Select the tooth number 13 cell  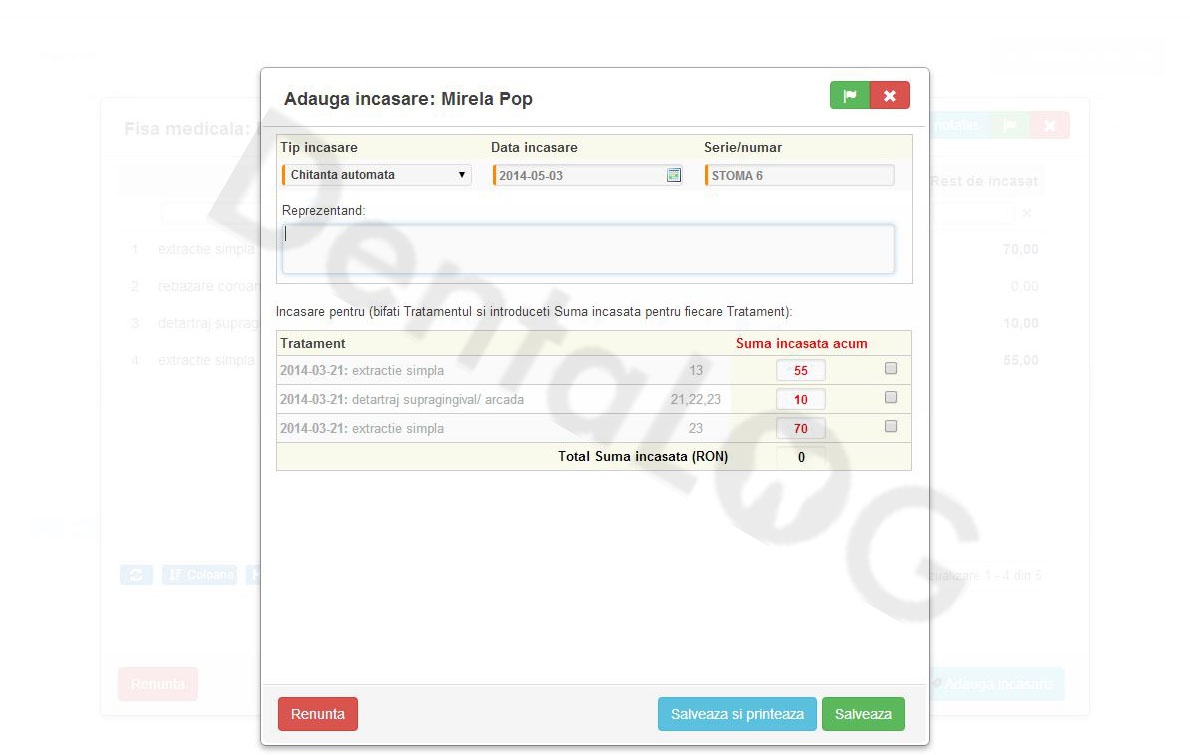click(x=696, y=370)
